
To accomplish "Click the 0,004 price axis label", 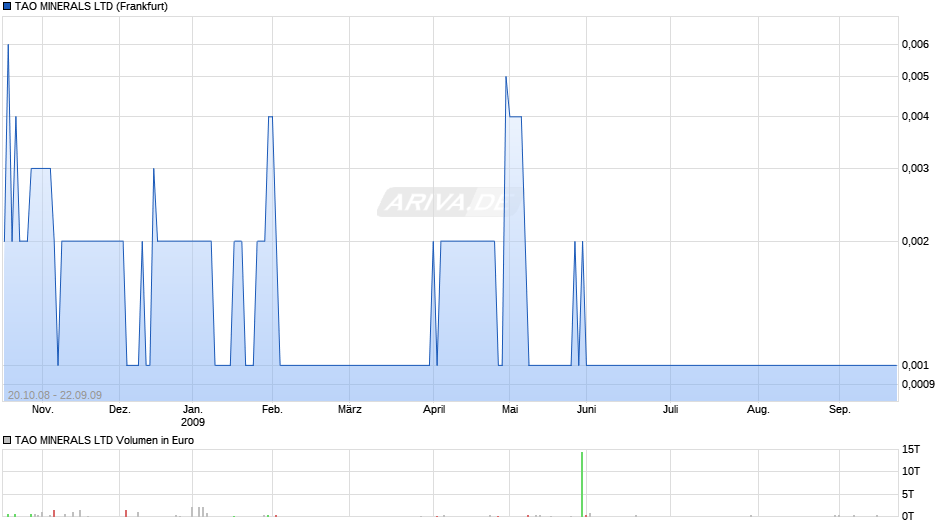I will (x=915, y=116).
